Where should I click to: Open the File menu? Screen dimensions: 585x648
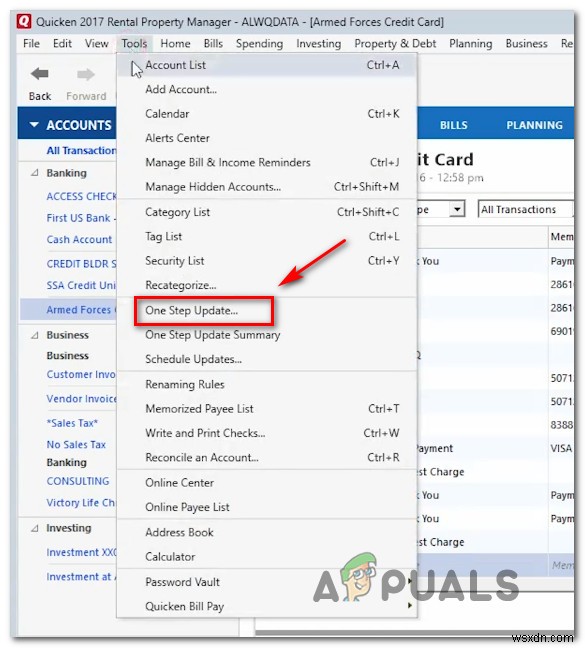(31, 43)
